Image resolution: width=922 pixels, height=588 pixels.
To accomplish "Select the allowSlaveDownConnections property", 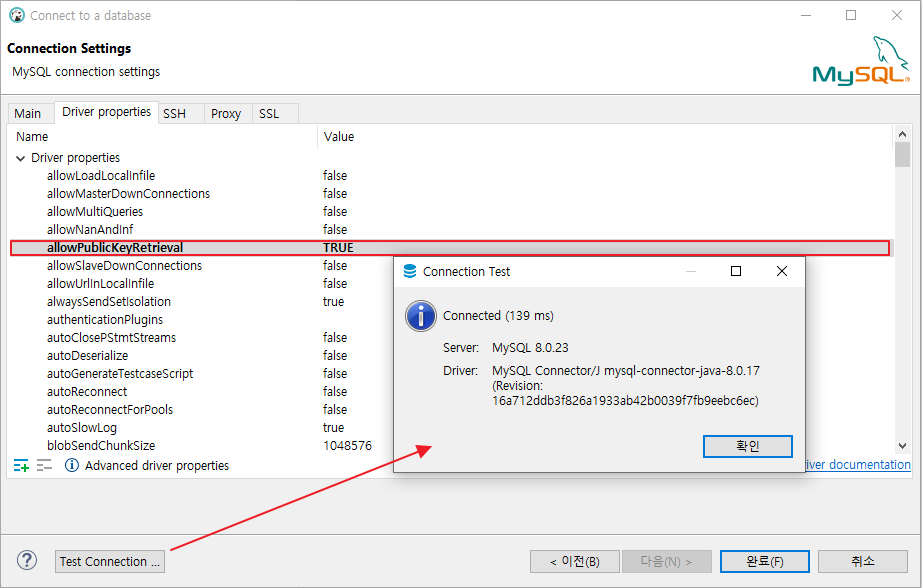I will tap(124, 266).
